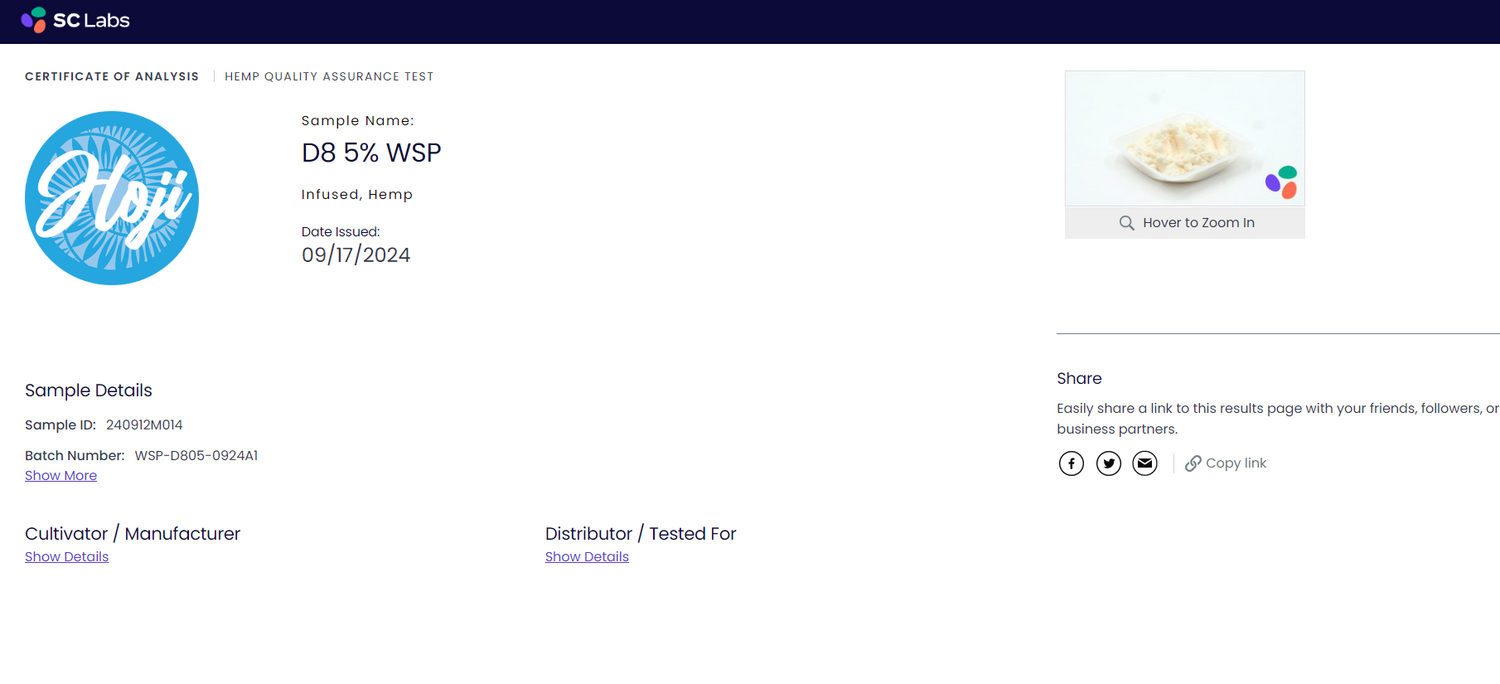The width and height of the screenshot is (1500, 684).
Task: Click the 'Distributor / Tested For' heading
Action: point(641,534)
